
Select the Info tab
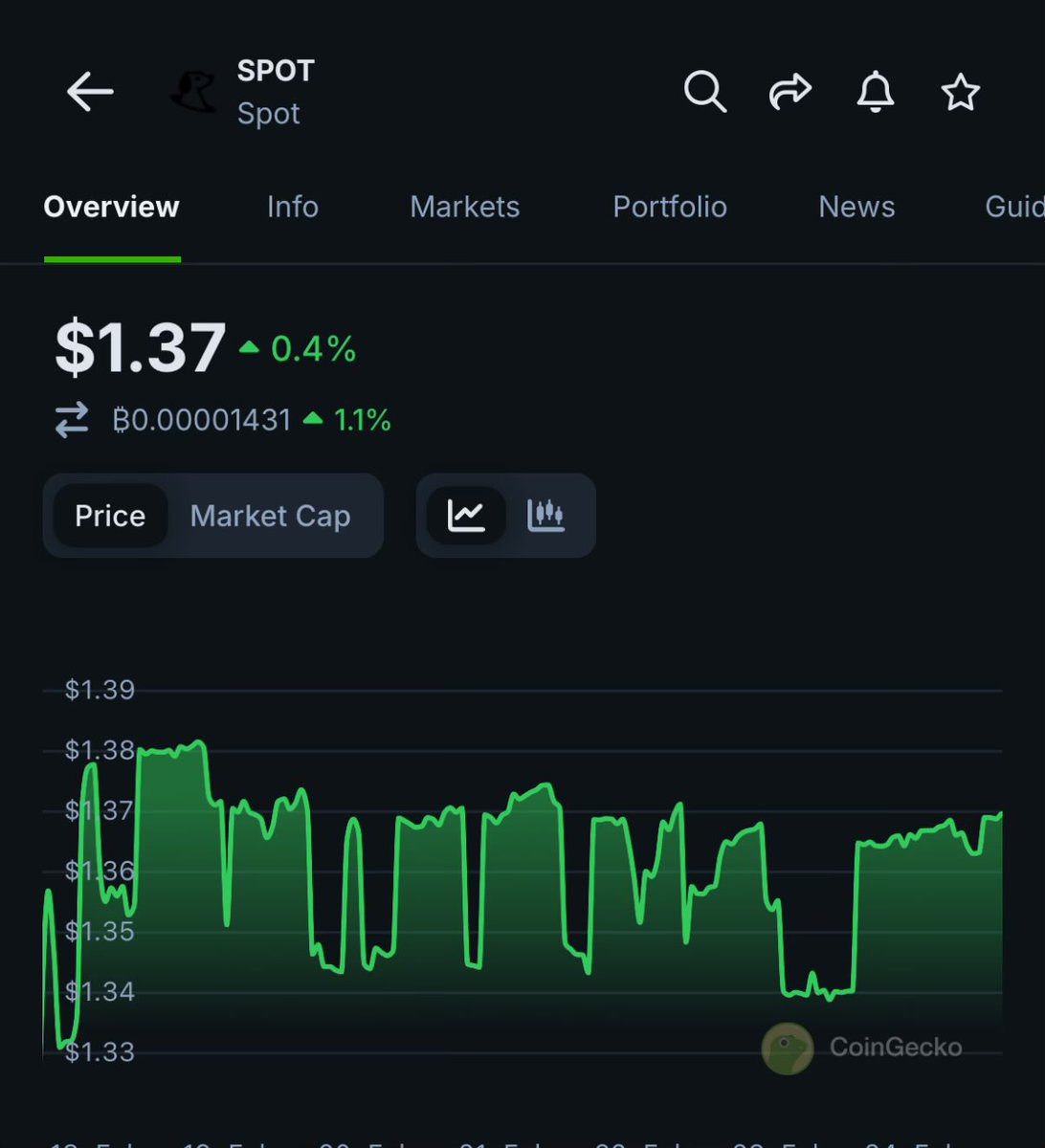[292, 208]
